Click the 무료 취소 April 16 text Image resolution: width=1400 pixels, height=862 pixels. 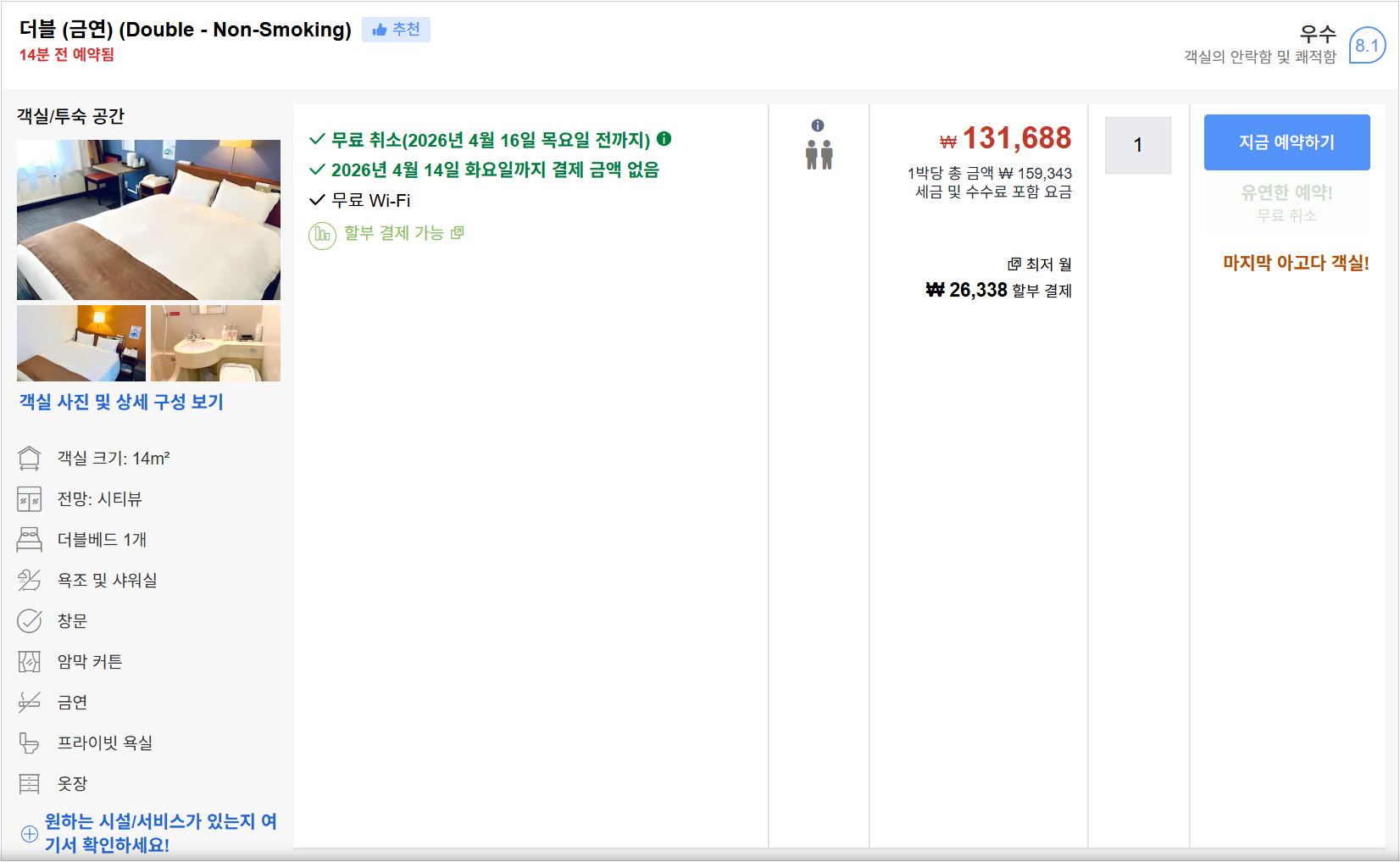coord(491,140)
